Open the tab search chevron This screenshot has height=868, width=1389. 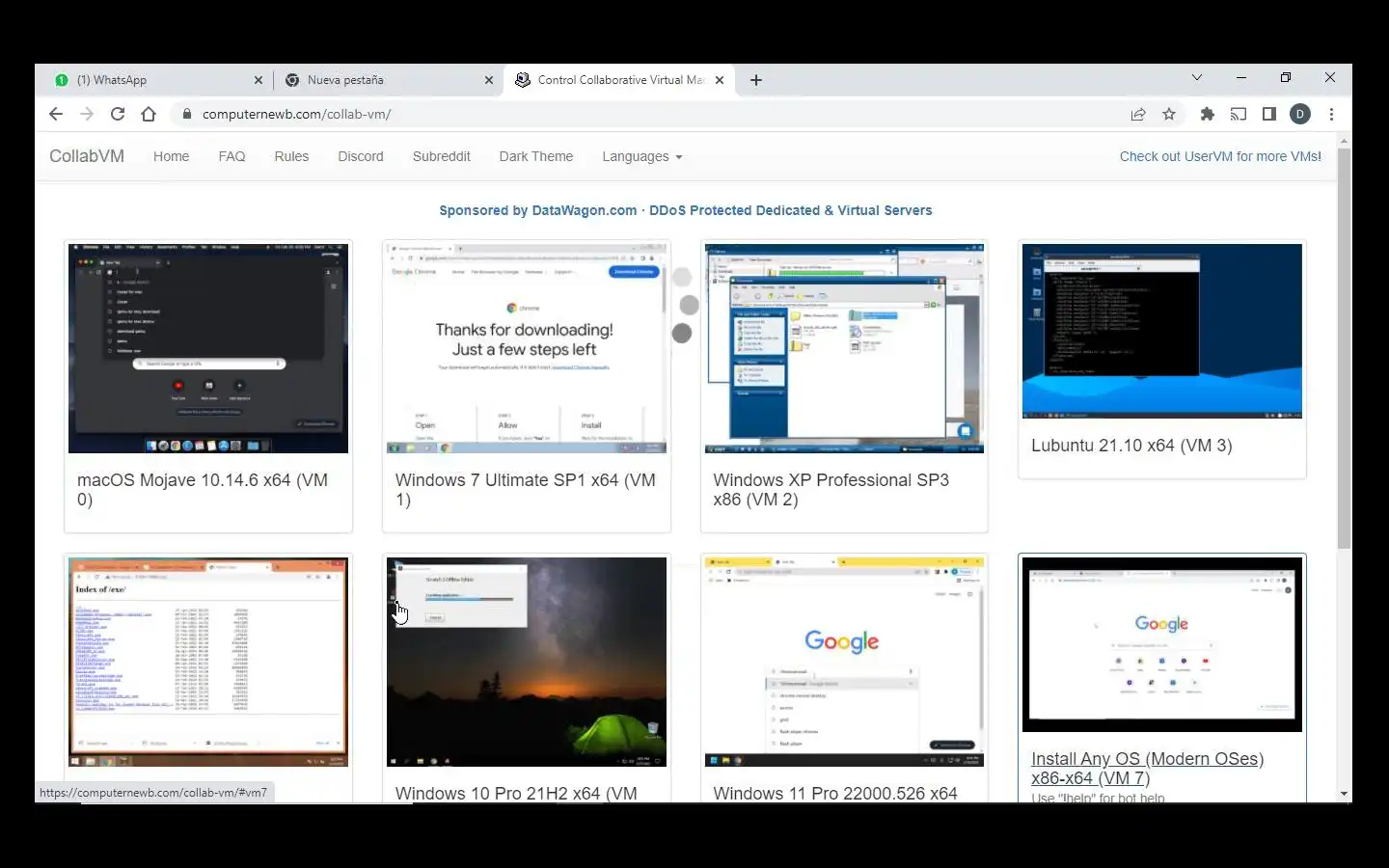[1197, 77]
